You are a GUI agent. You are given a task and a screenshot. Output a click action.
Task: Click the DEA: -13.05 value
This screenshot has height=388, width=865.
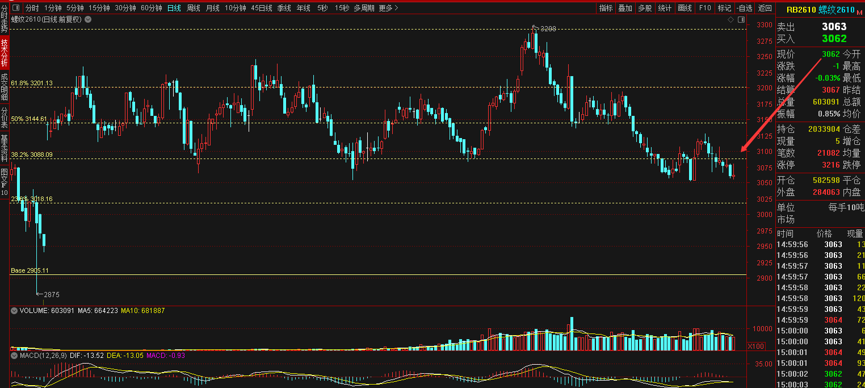click(126, 356)
